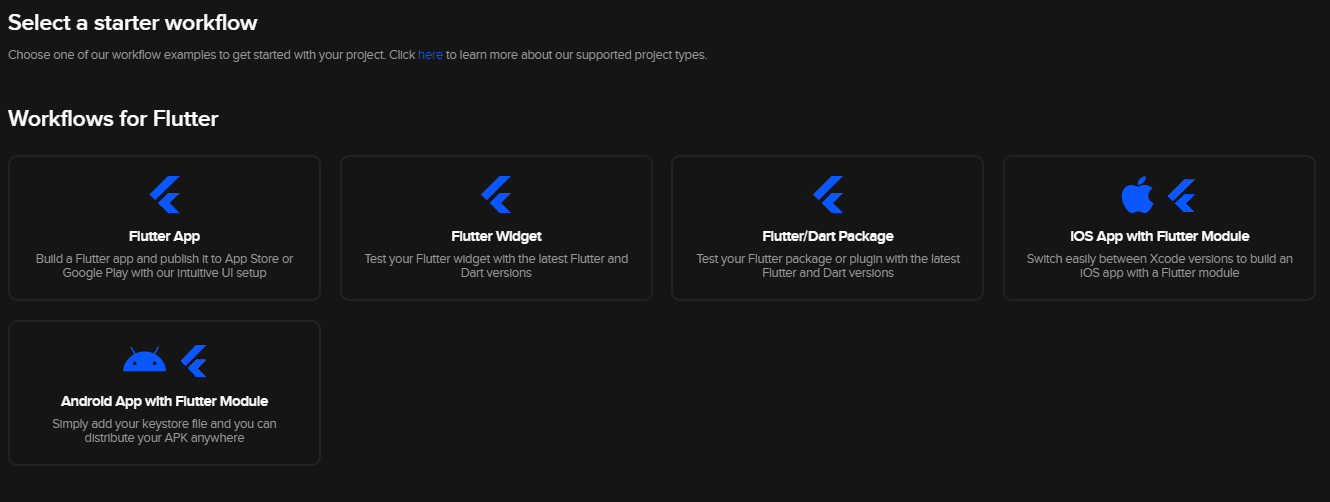This screenshot has height=502, width=1330.
Task: Select the Flutter App workflow title
Action: (164, 237)
